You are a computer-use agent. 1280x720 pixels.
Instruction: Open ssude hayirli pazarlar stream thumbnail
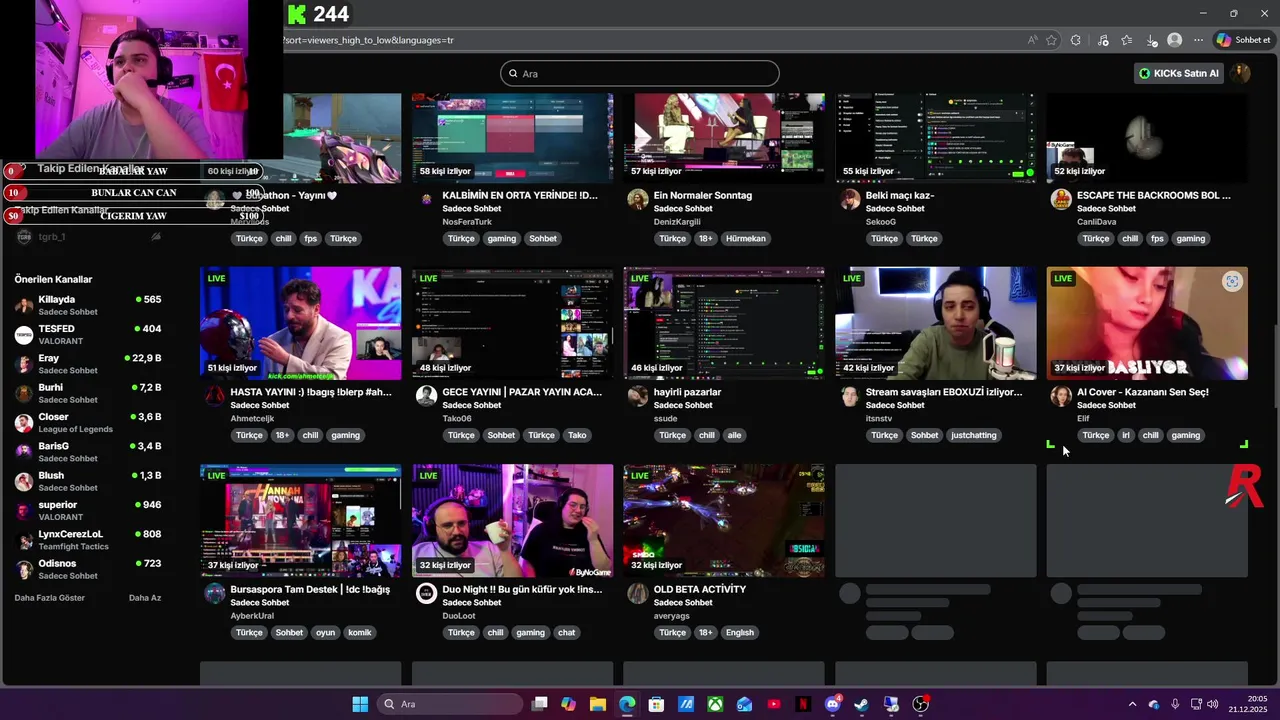pyautogui.click(x=724, y=323)
